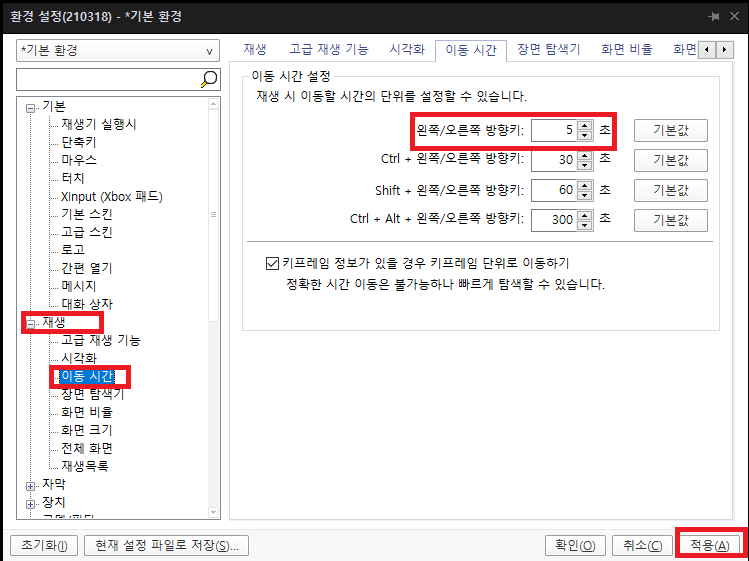Close the 환경 설정 window
The image size is (749, 561).
pyautogui.click(x=735, y=16)
